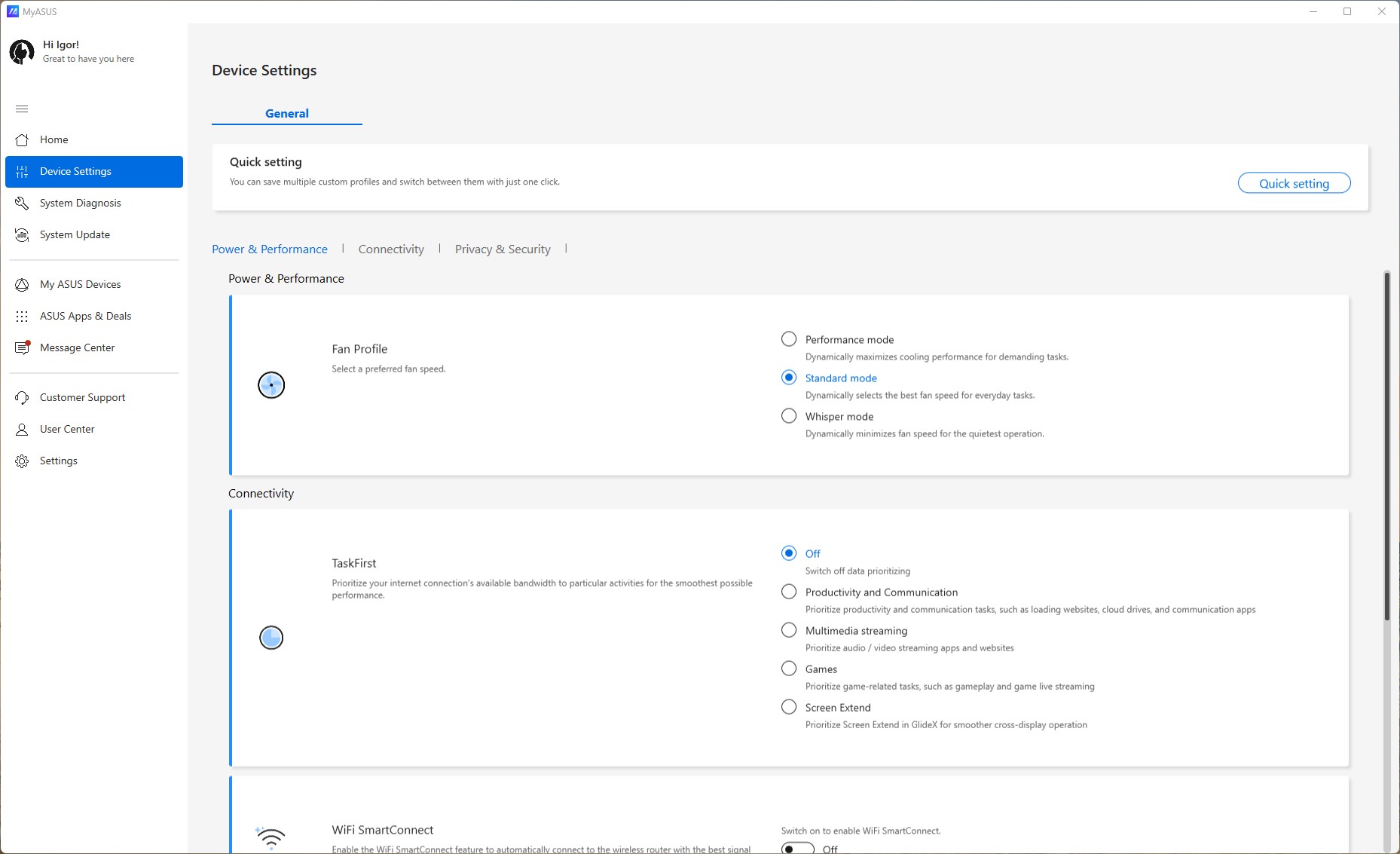Click the My ASUS Devices icon
The image size is (1400, 854).
point(22,285)
